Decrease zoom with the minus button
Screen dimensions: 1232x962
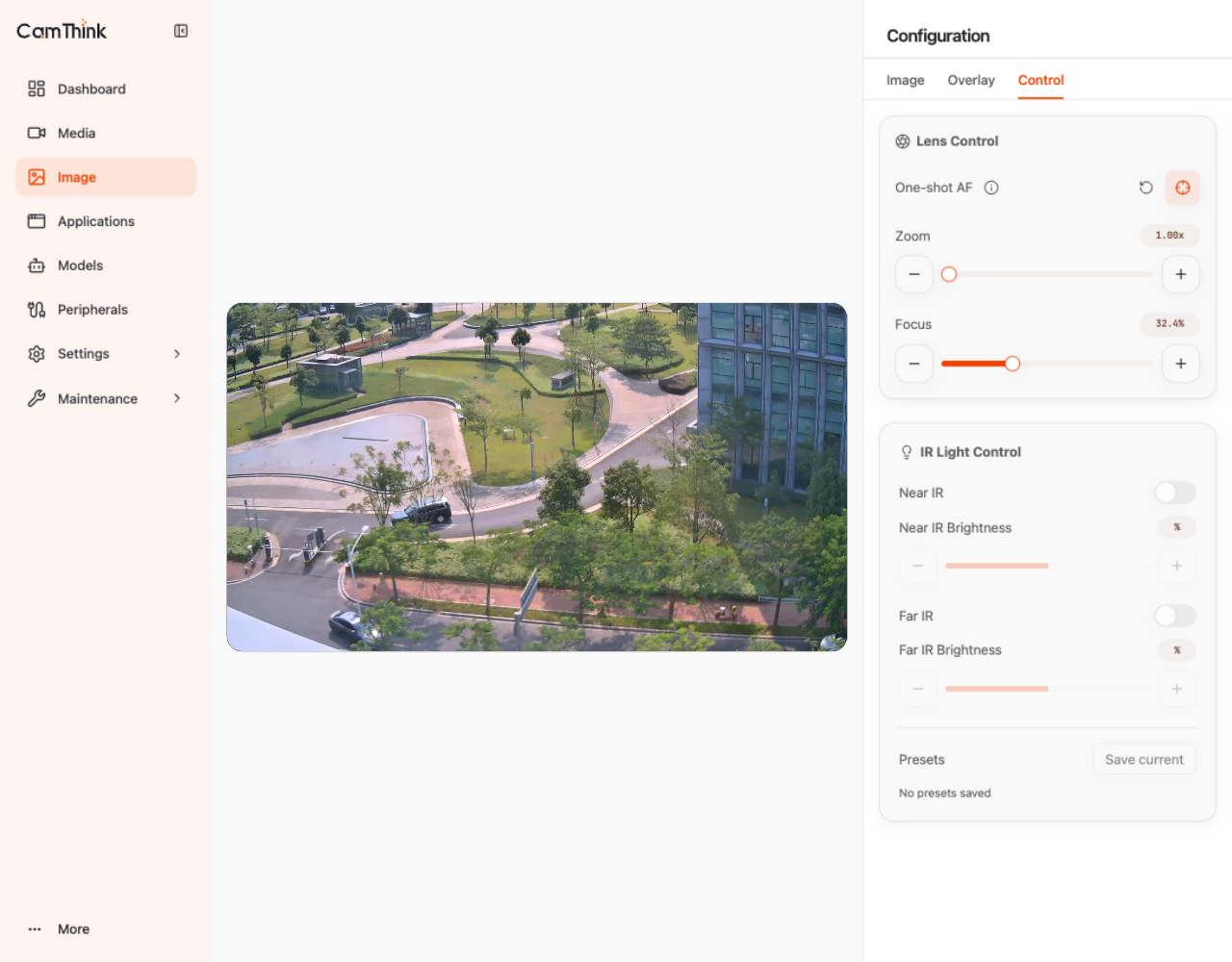pyautogui.click(x=914, y=274)
